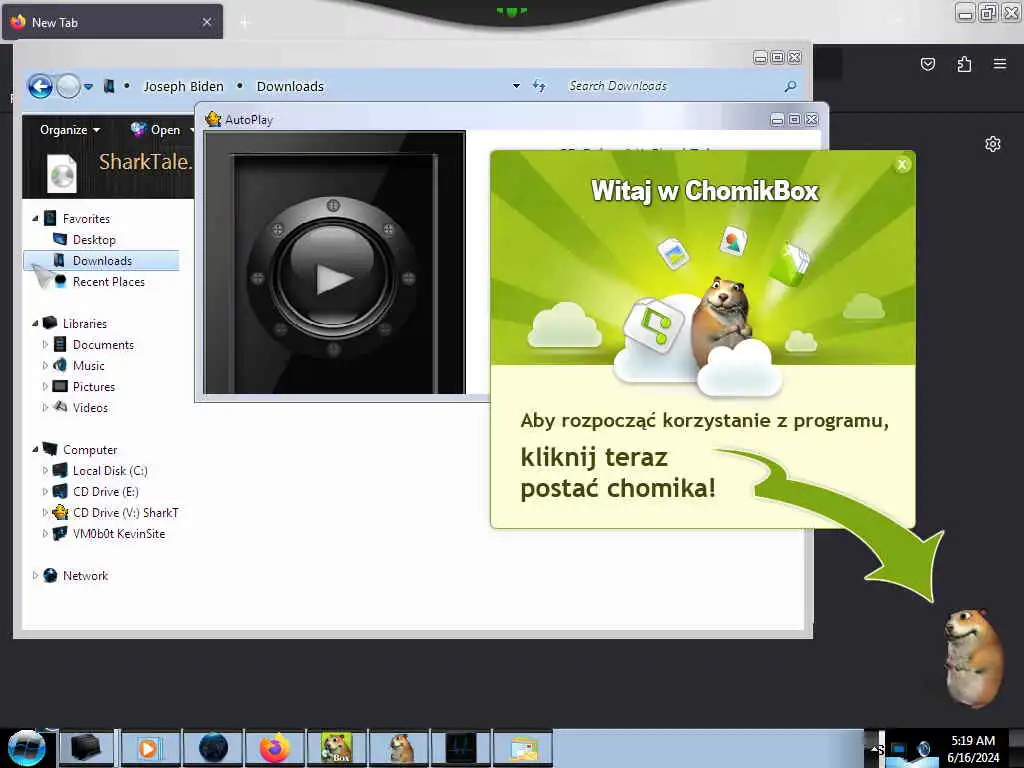Click Downloads in the address path

(x=290, y=86)
